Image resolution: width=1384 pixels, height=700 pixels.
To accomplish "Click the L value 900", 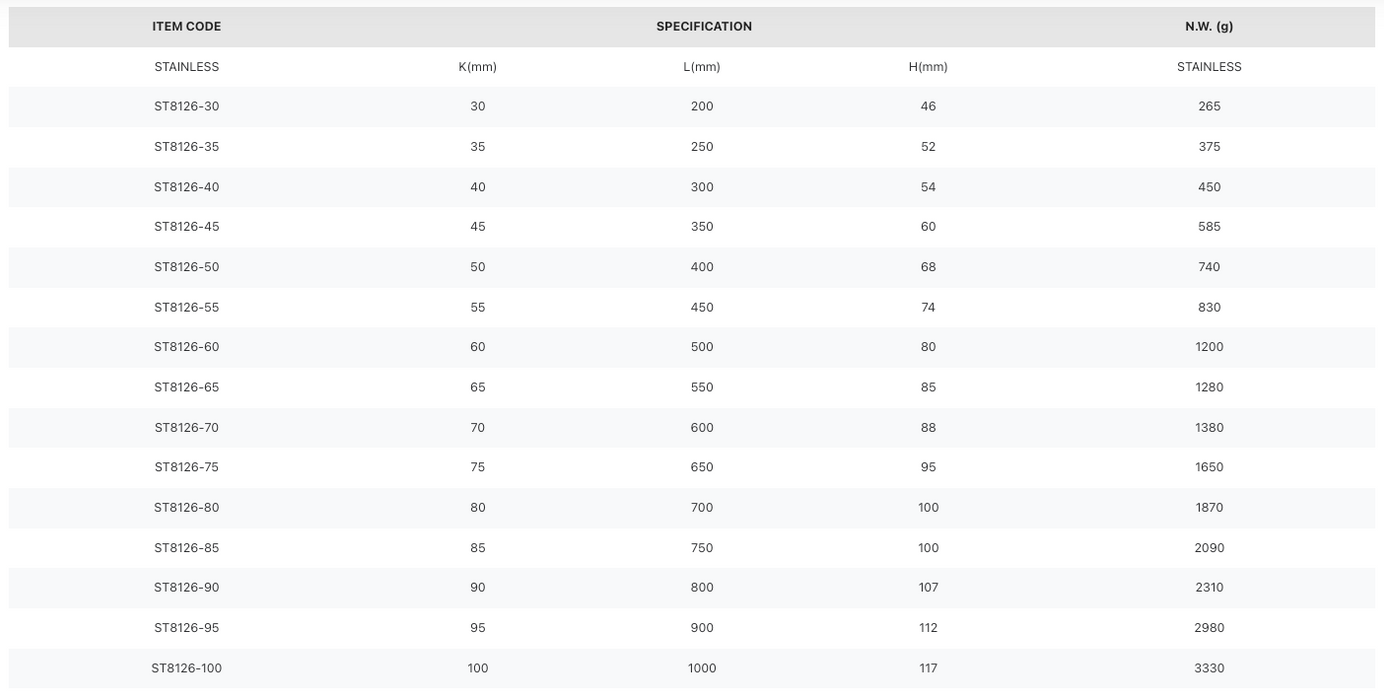I will click(702, 628).
